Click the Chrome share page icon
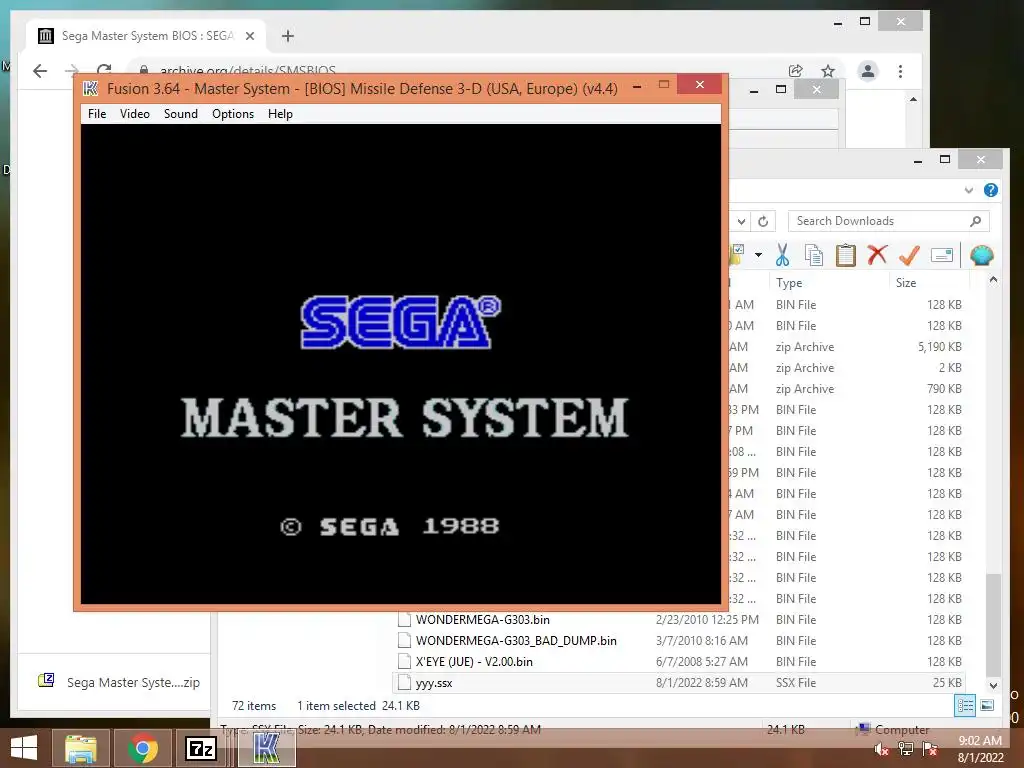Image resolution: width=1024 pixels, height=768 pixels. 795,71
